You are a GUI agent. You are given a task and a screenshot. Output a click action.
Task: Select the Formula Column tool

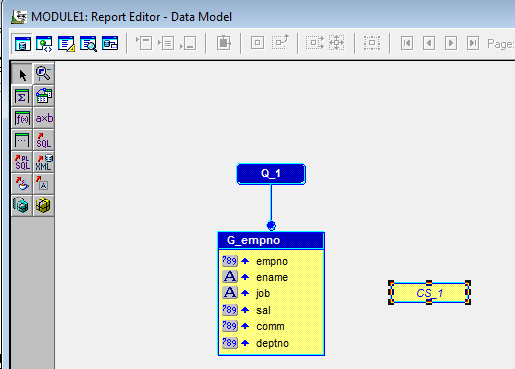[22, 118]
